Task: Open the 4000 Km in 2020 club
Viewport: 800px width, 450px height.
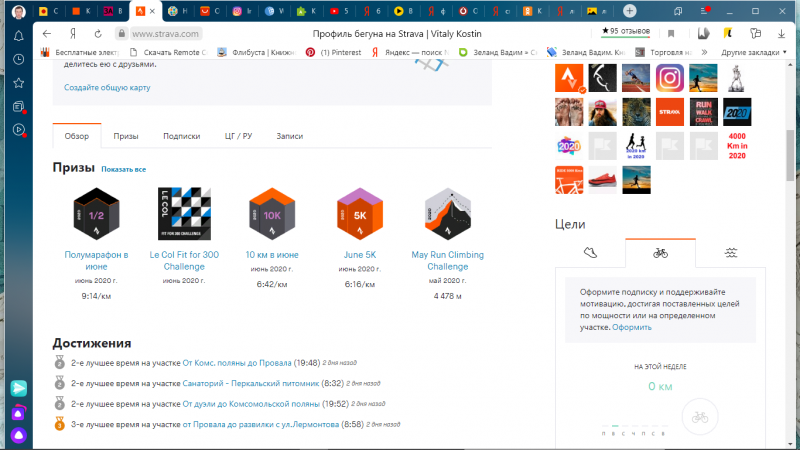Action: tap(737, 146)
